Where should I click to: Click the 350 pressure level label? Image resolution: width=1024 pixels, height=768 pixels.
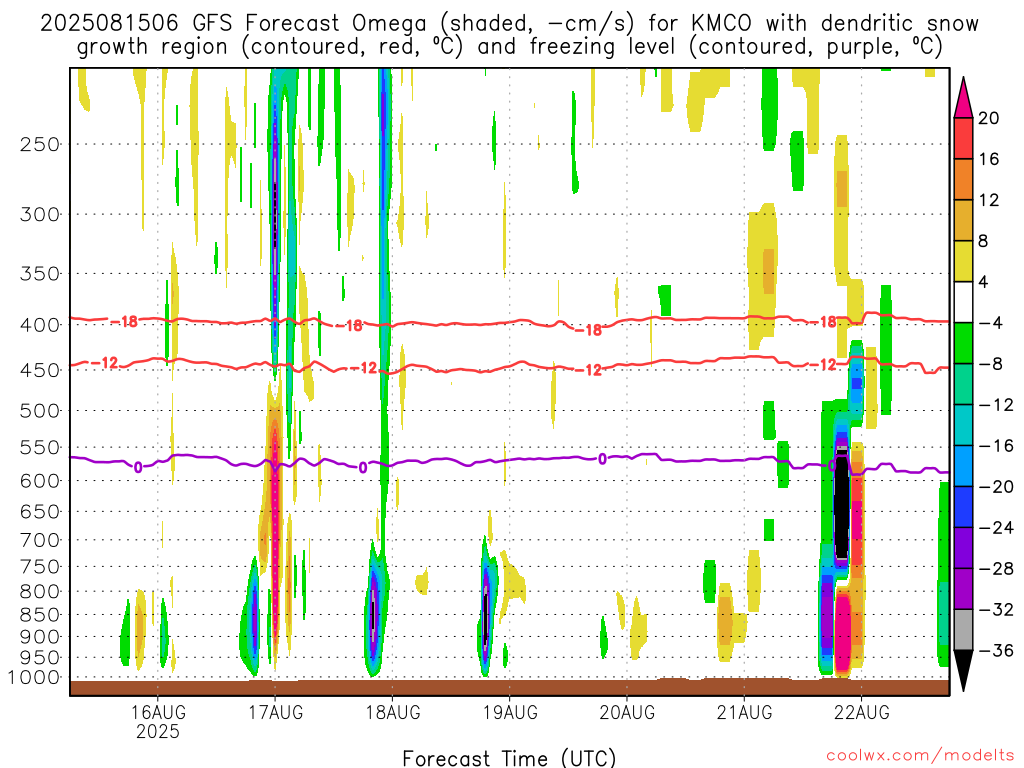click(x=40, y=274)
